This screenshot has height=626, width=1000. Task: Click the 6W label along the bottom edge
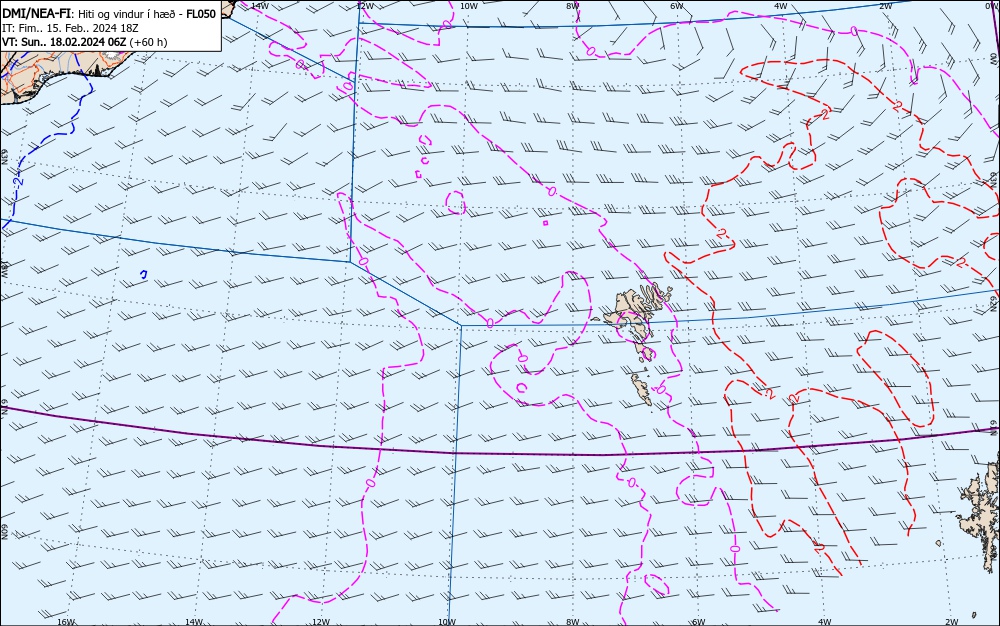(x=698, y=622)
